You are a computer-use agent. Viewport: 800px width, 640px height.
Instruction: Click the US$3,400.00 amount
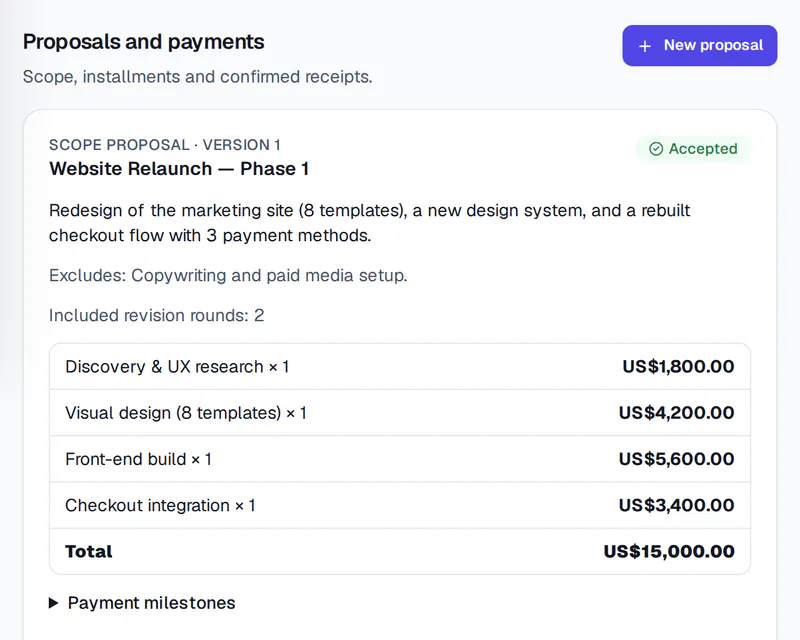677,505
